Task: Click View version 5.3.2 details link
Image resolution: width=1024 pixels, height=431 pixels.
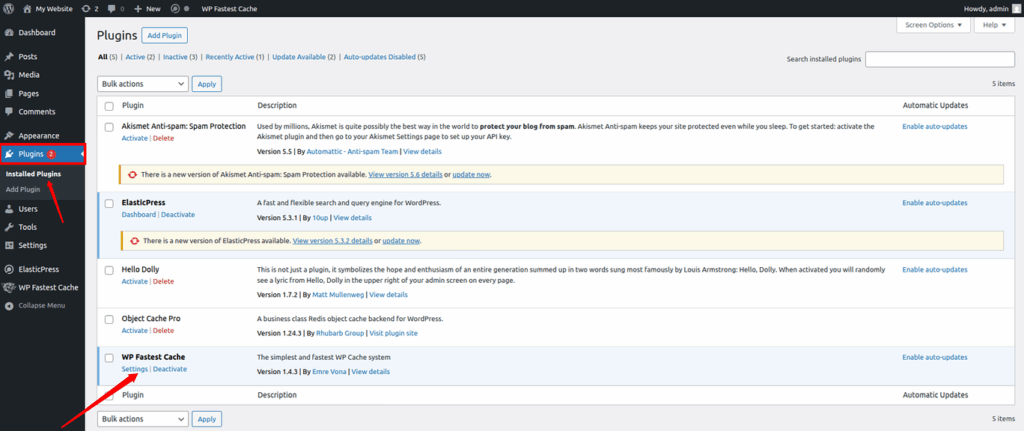Action: click(x=332, y=241)
